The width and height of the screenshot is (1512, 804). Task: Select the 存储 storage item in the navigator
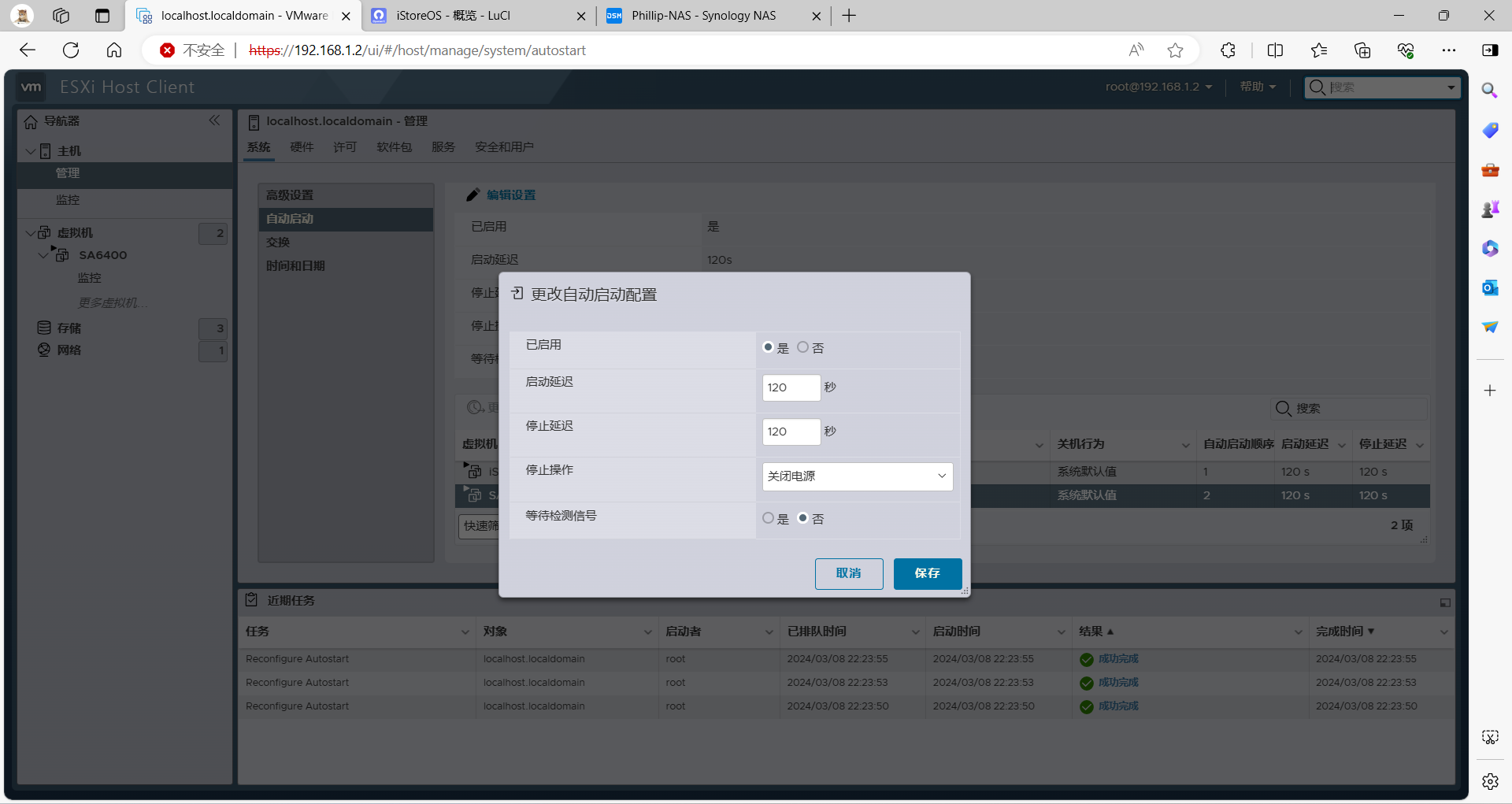point(69,327)
